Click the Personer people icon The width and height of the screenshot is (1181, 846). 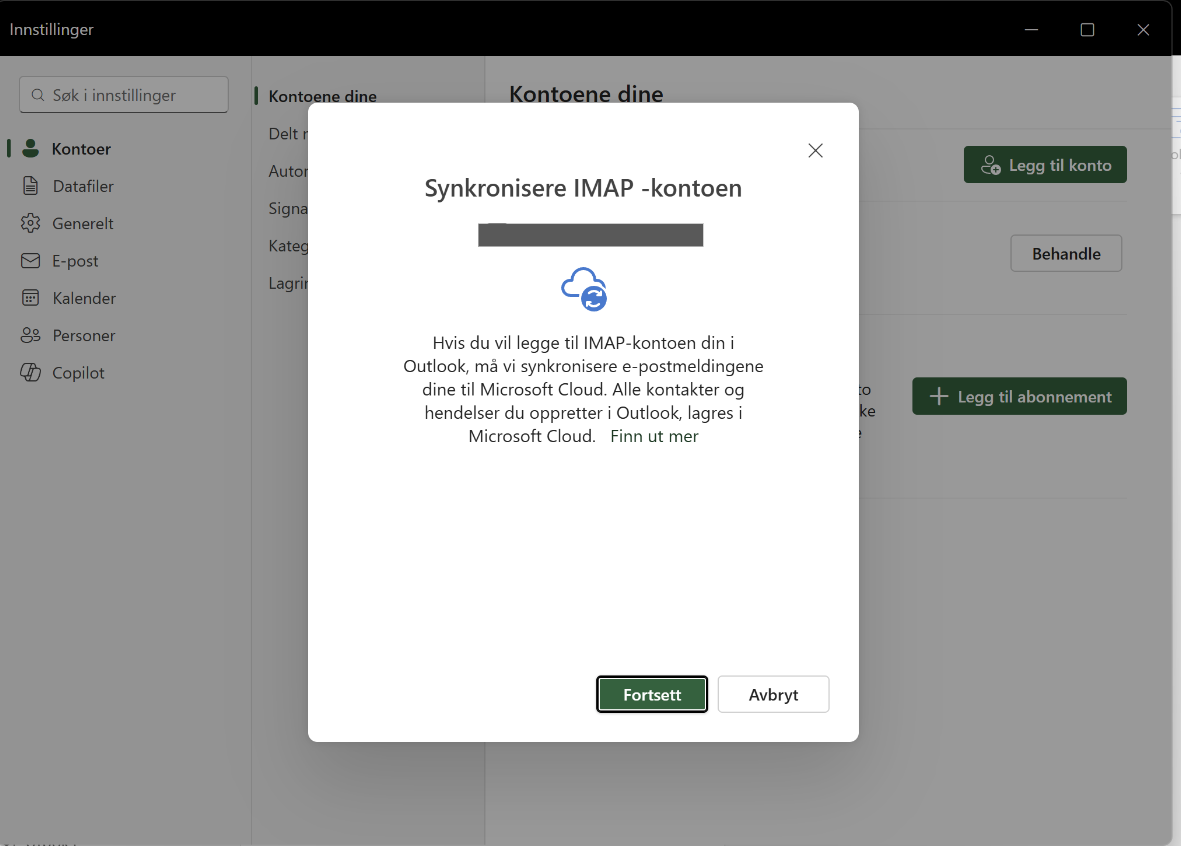tap(30, 335)
